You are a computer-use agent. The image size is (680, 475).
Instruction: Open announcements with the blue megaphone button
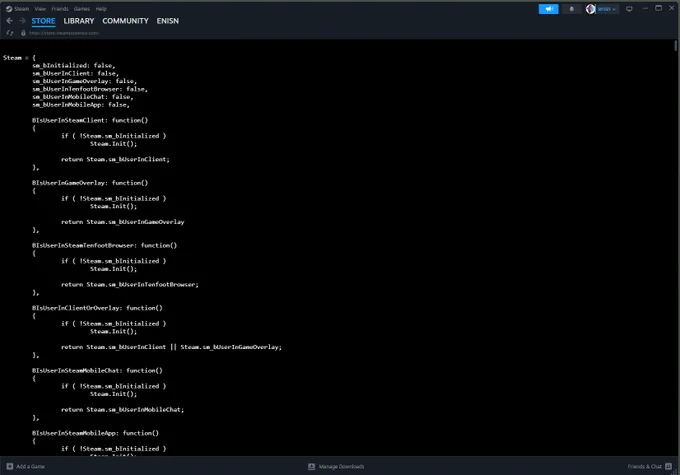[549, 9]
